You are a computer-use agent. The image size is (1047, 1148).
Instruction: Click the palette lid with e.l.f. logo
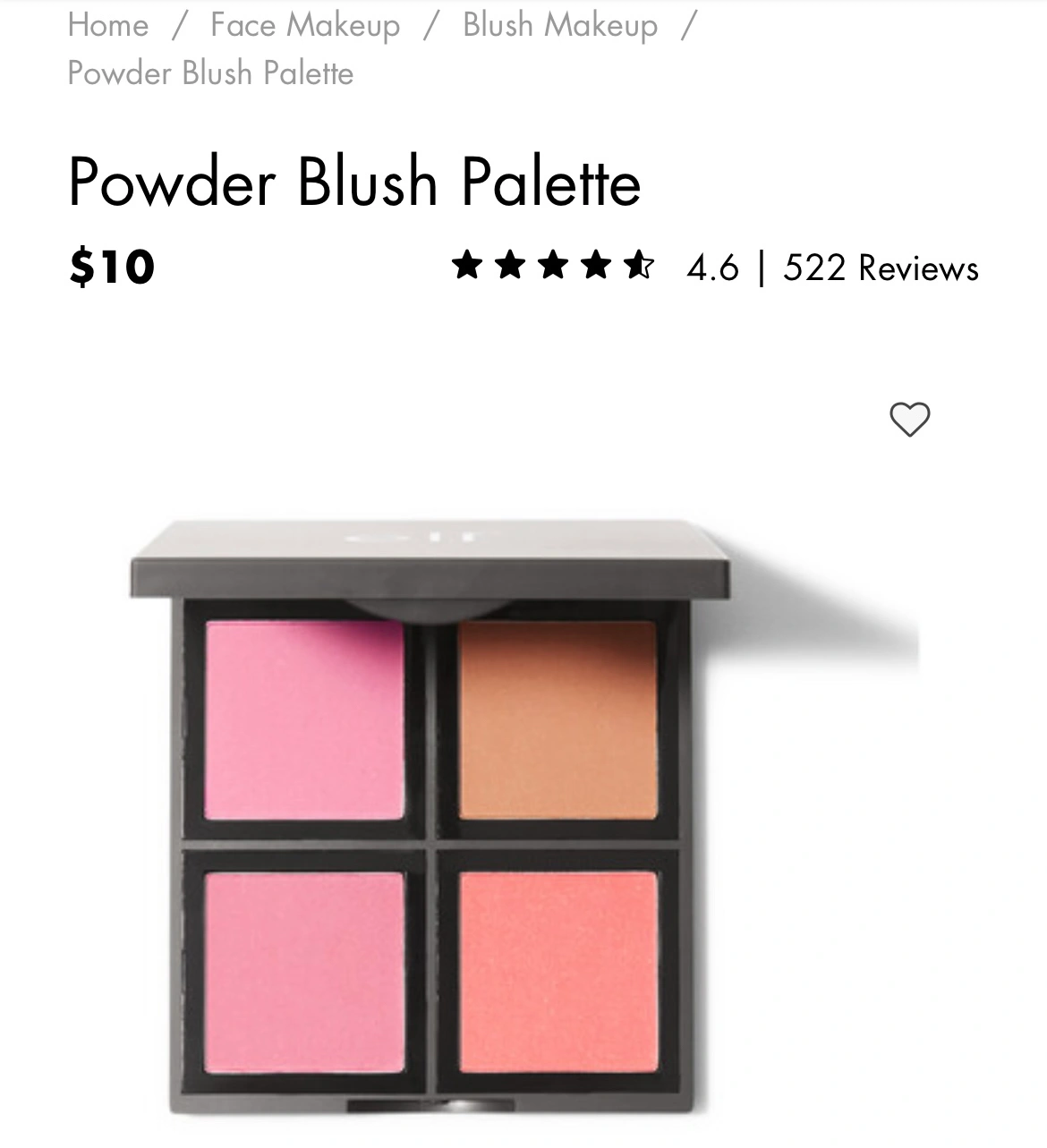430,559
